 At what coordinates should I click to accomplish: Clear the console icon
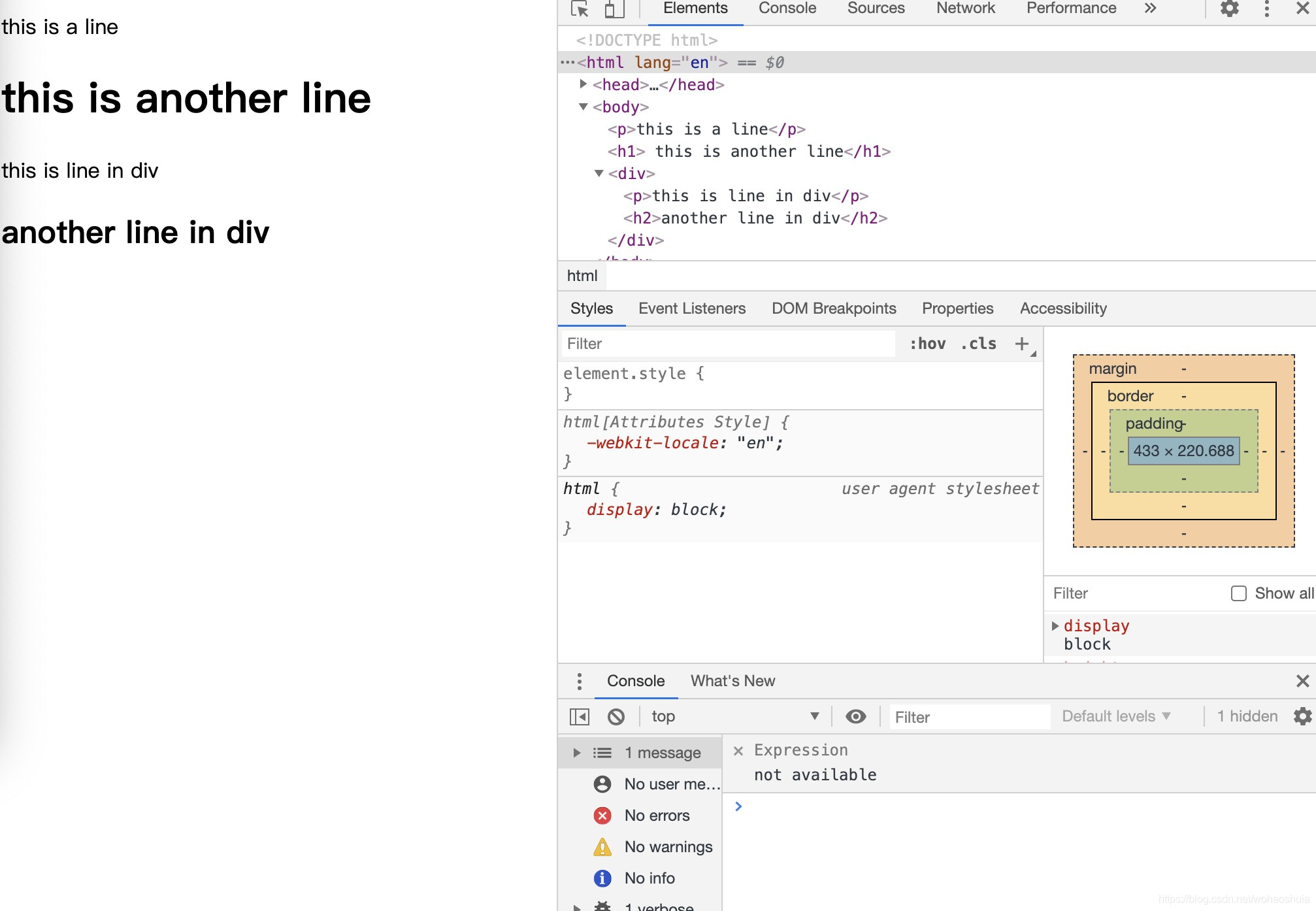(x=616, y=717)
